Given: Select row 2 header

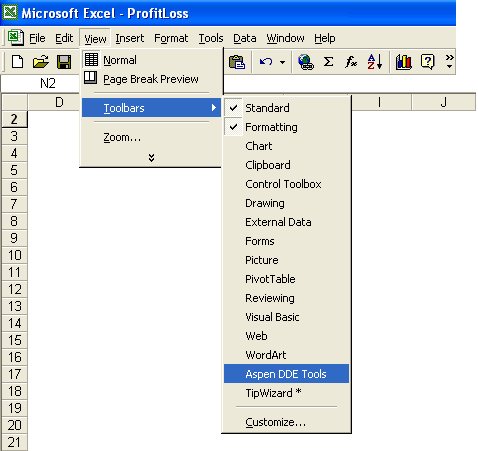Looking at the screenshot, I should click(14, 119).
